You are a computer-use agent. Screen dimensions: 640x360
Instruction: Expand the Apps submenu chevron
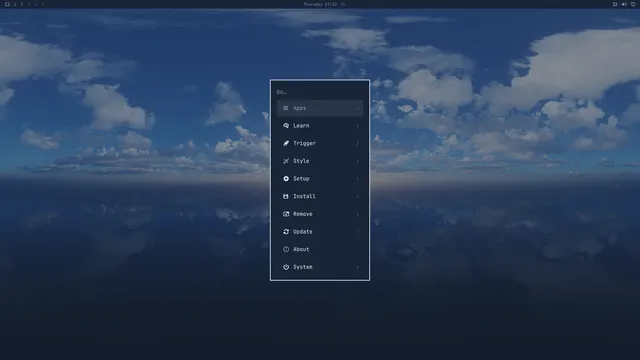tap(358, 108)
